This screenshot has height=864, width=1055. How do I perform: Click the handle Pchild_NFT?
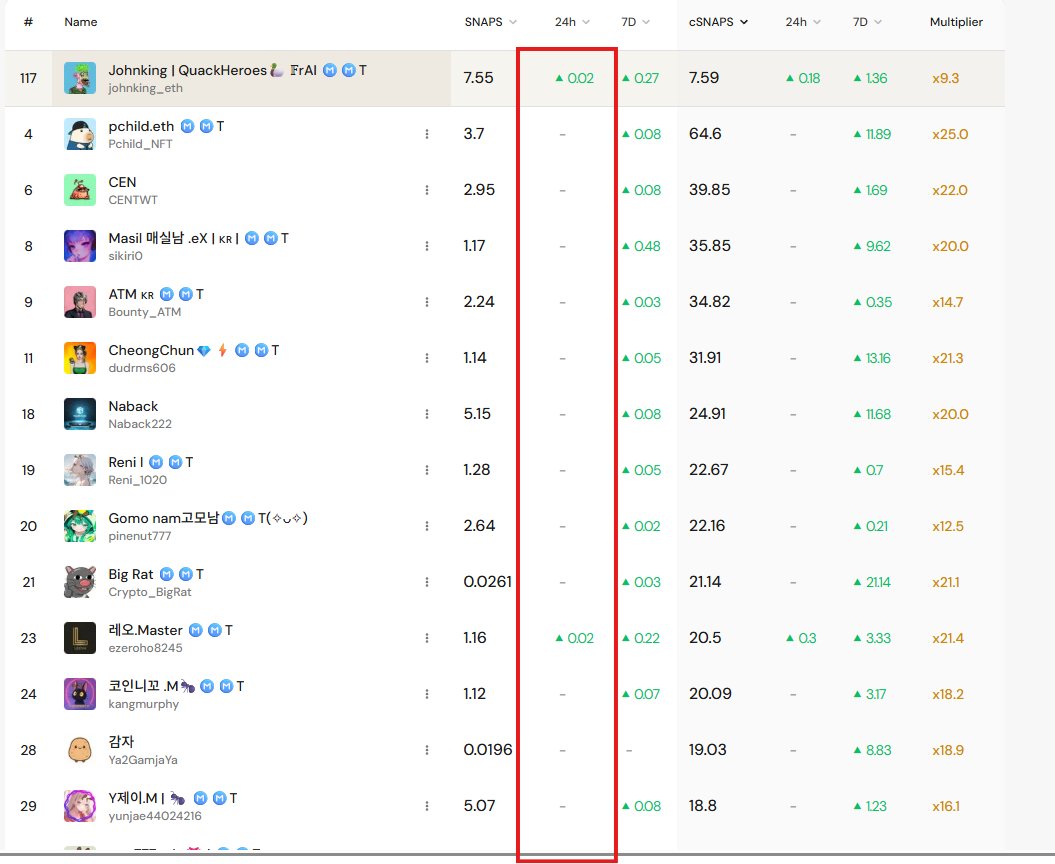pyautogui.click(x=140, y=144)
